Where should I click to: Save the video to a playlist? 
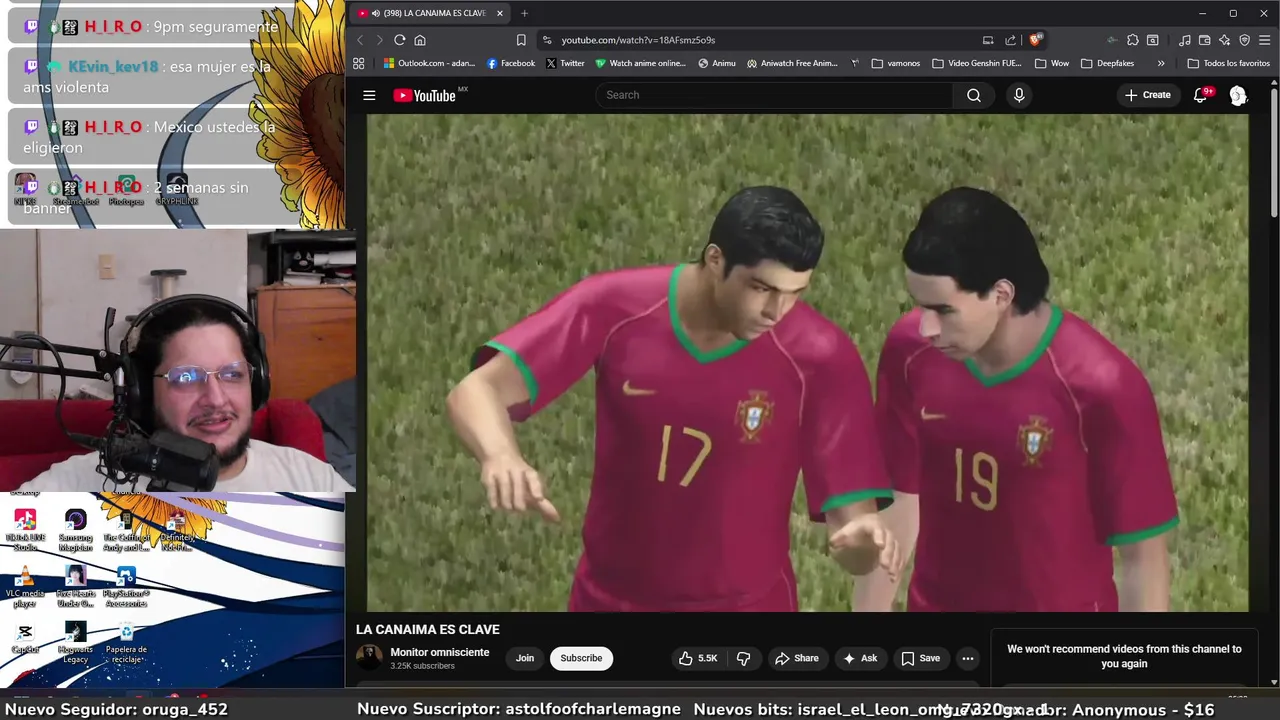coord(920,658)
